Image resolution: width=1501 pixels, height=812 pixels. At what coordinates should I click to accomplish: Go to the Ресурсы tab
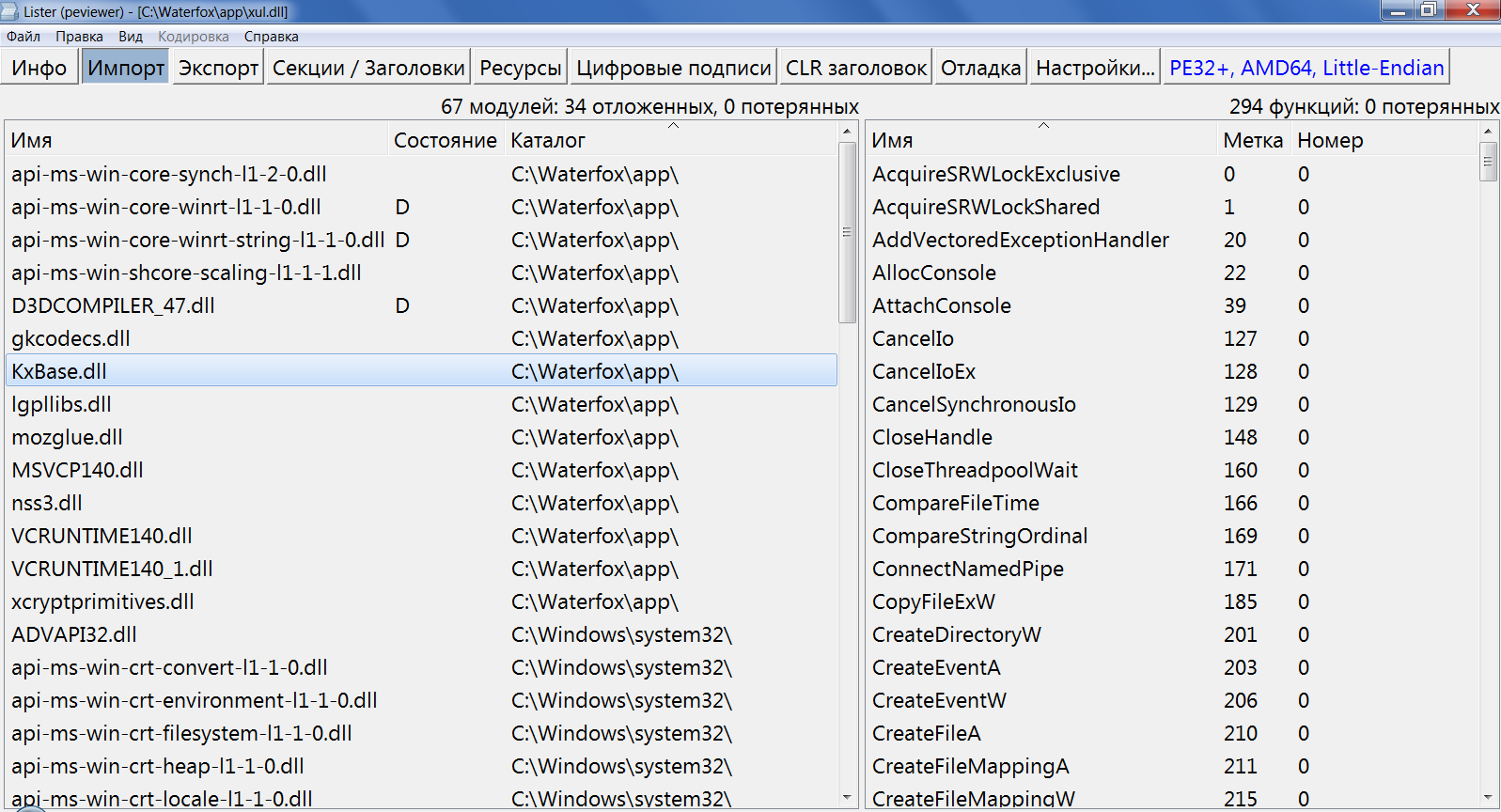click(x=521, y=68)
